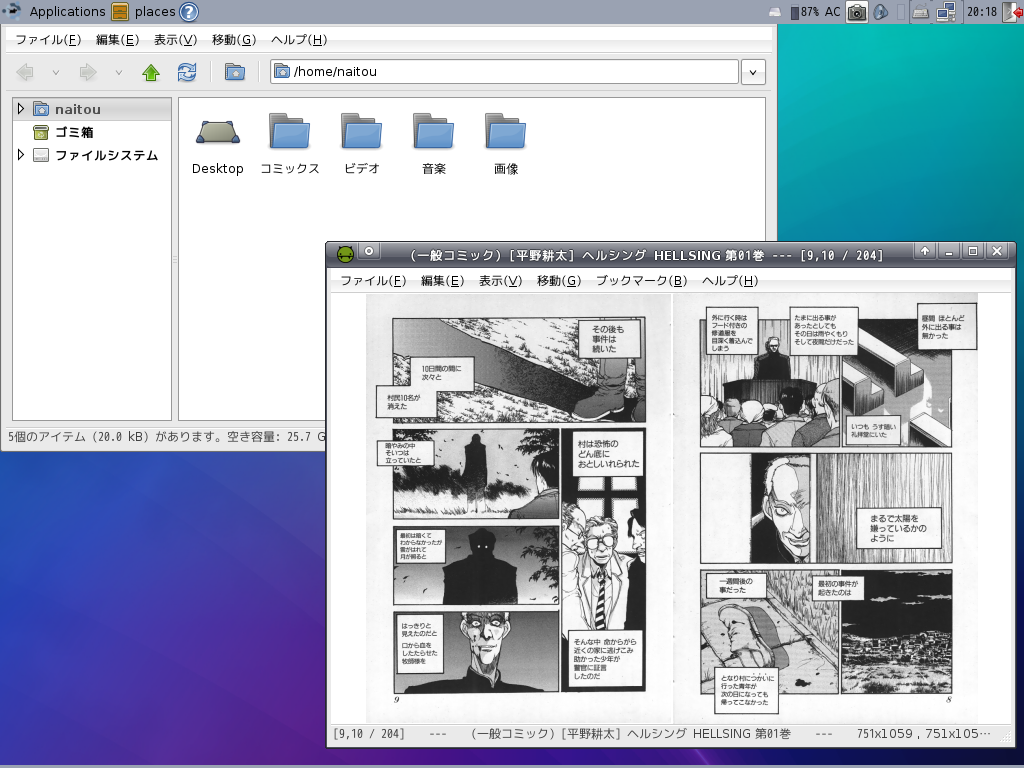
Task: Click the left comic page 9
Action: tap(519, 507)
